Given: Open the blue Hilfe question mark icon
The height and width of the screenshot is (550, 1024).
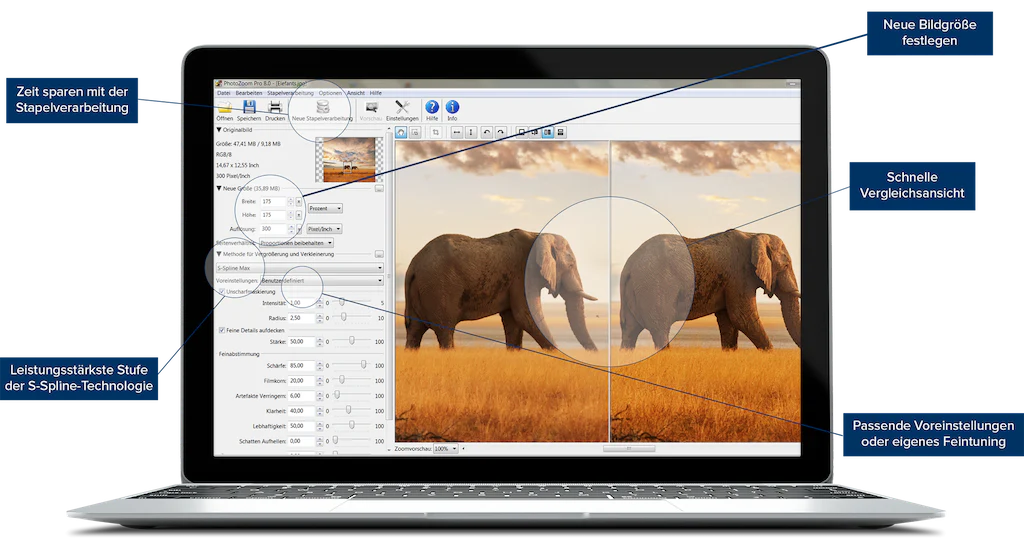Looking at the screenshot, I should click(x=432, y=107).
